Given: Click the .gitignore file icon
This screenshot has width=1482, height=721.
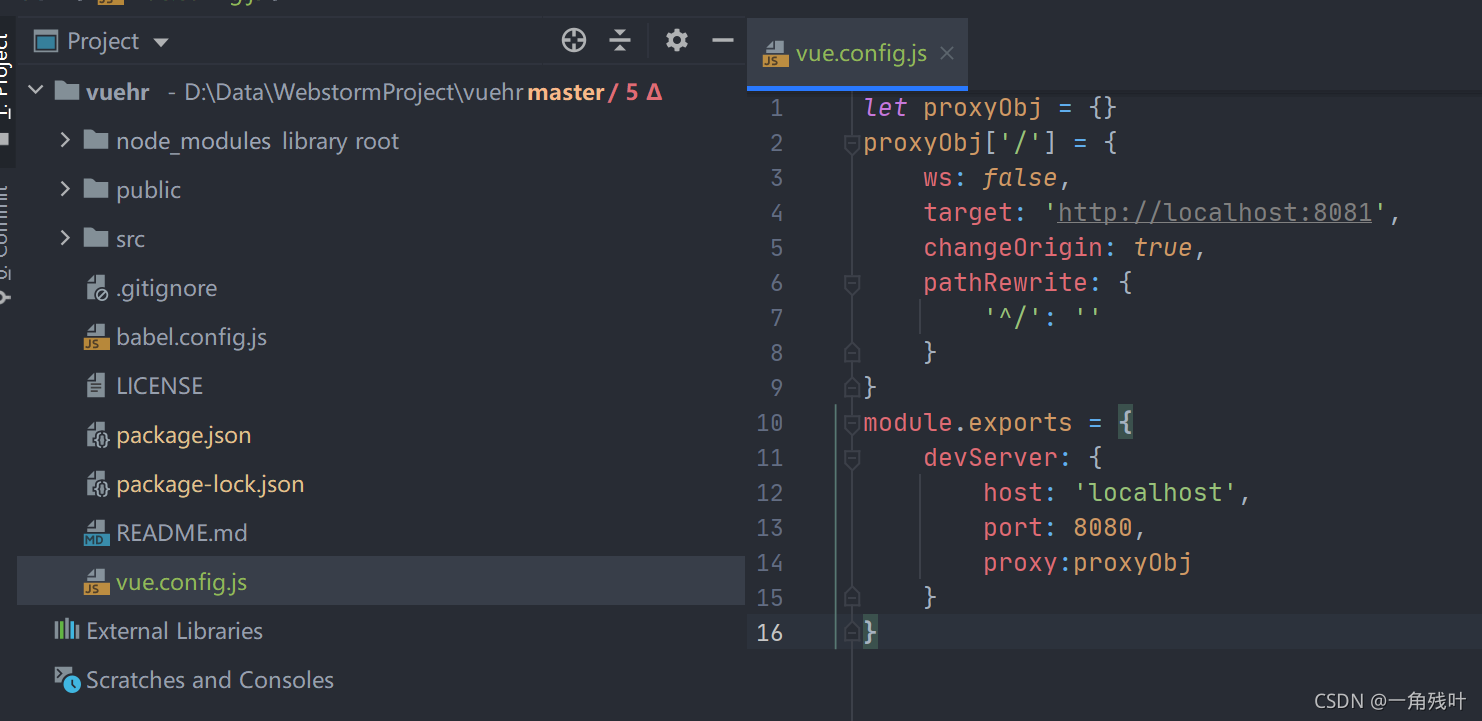Looking at the screenshot, I should click(x=96, y=288).
